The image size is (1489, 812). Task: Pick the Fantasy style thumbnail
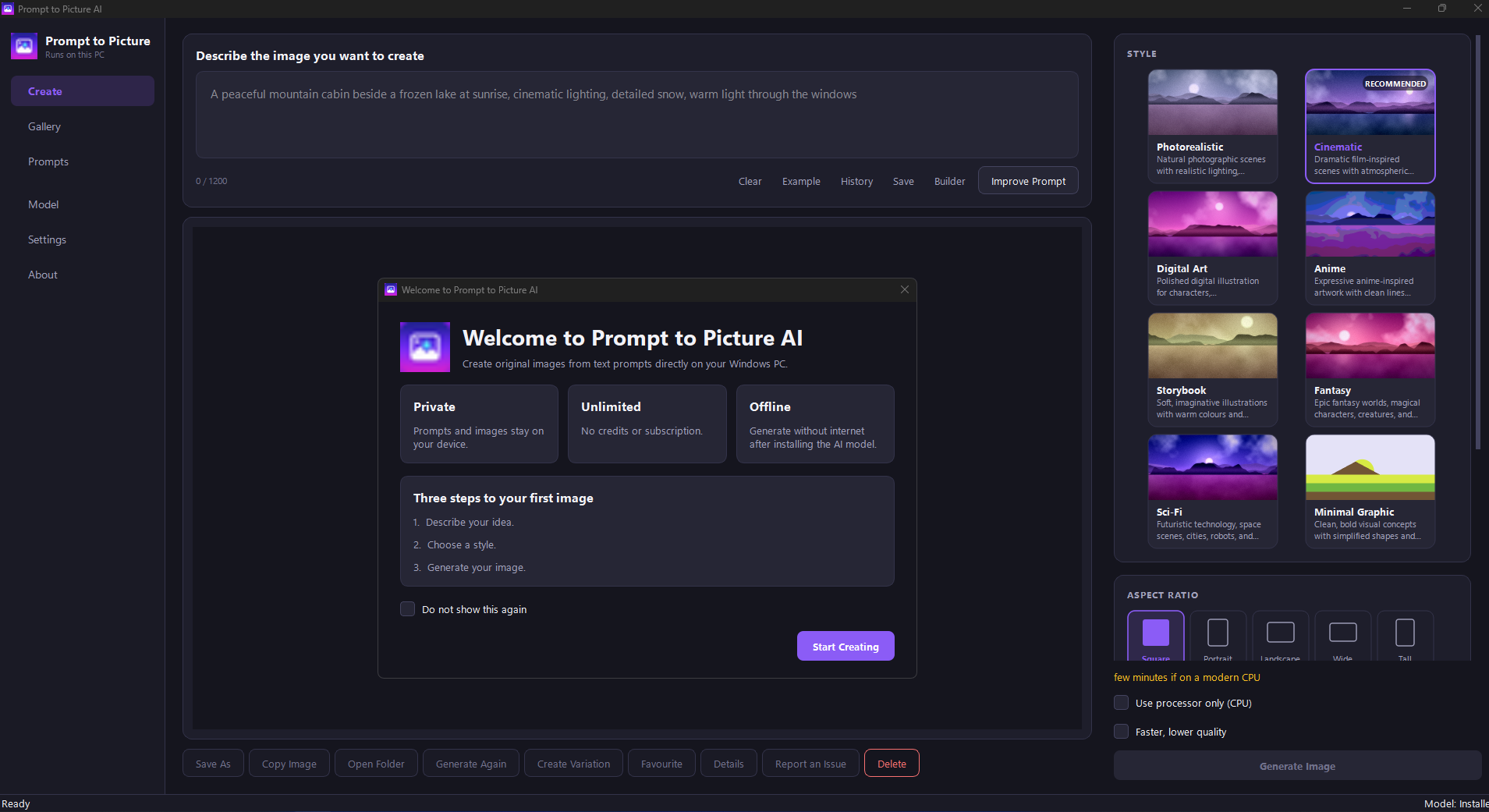tap(1370, 346)
